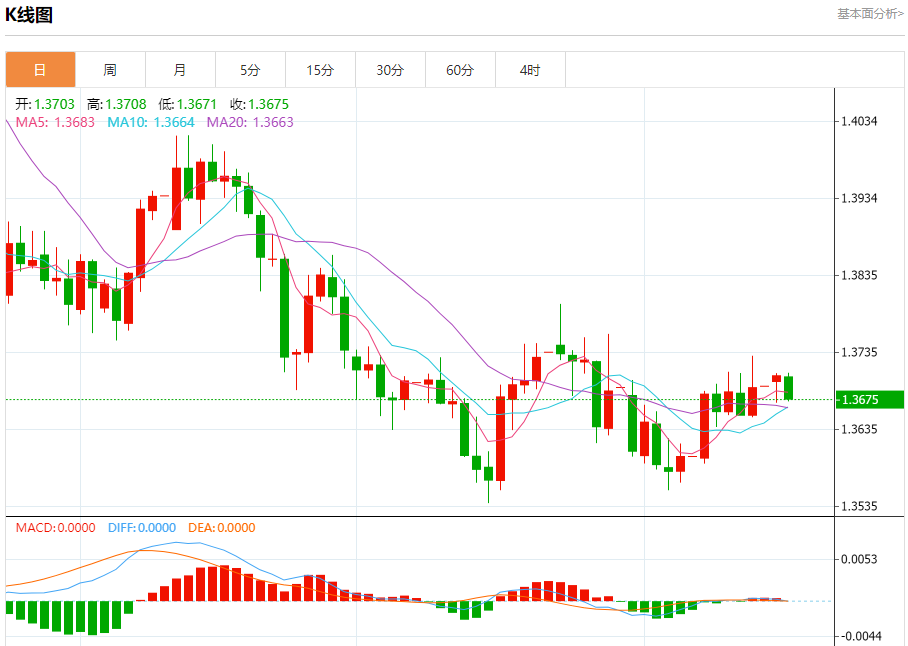The image size is (908, 646).
Task: Click the 1.3934 price axis label
Action: coord(859,198)
